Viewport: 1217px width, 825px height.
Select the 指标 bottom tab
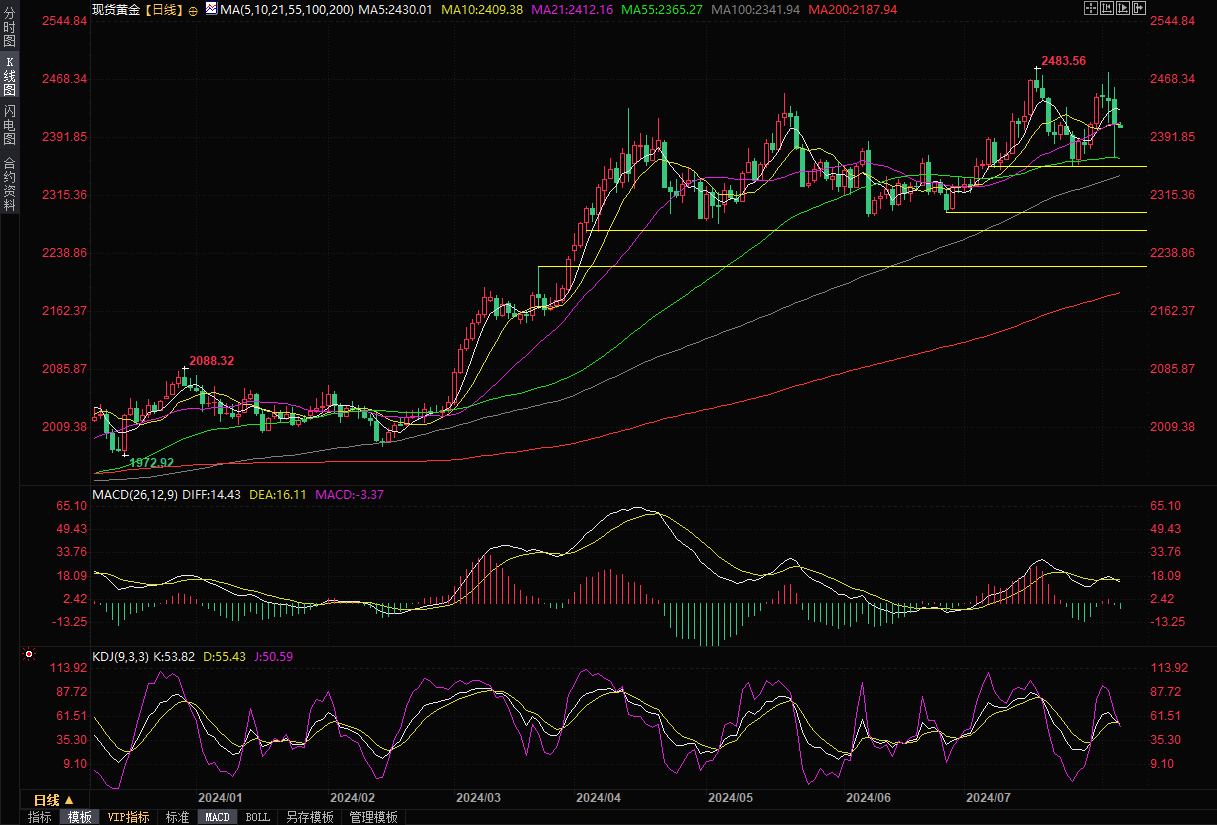(40, 817)
